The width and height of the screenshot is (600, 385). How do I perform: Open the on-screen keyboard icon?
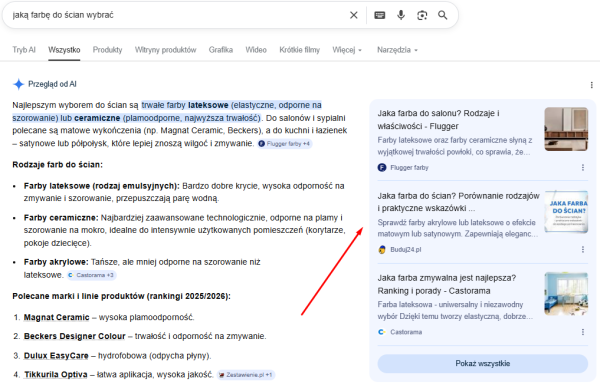(x=380, y=15)
